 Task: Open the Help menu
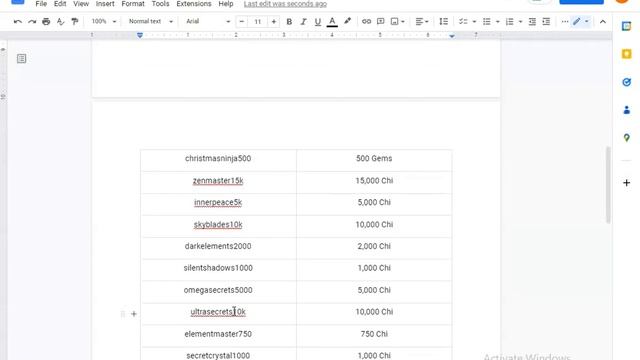click(x=226, y=4)
